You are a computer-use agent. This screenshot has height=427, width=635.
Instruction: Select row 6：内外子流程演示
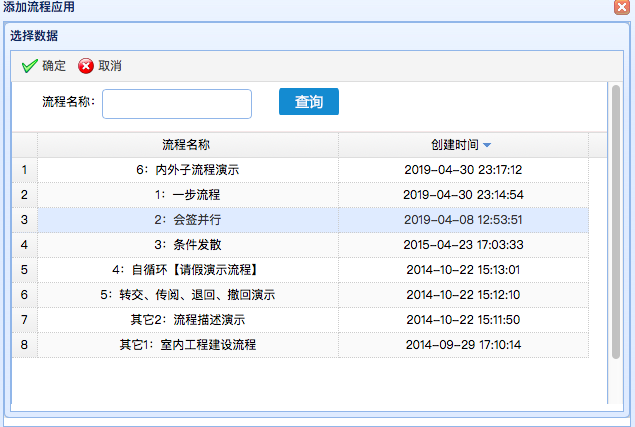pyautogui.click(x=300, y=170)
